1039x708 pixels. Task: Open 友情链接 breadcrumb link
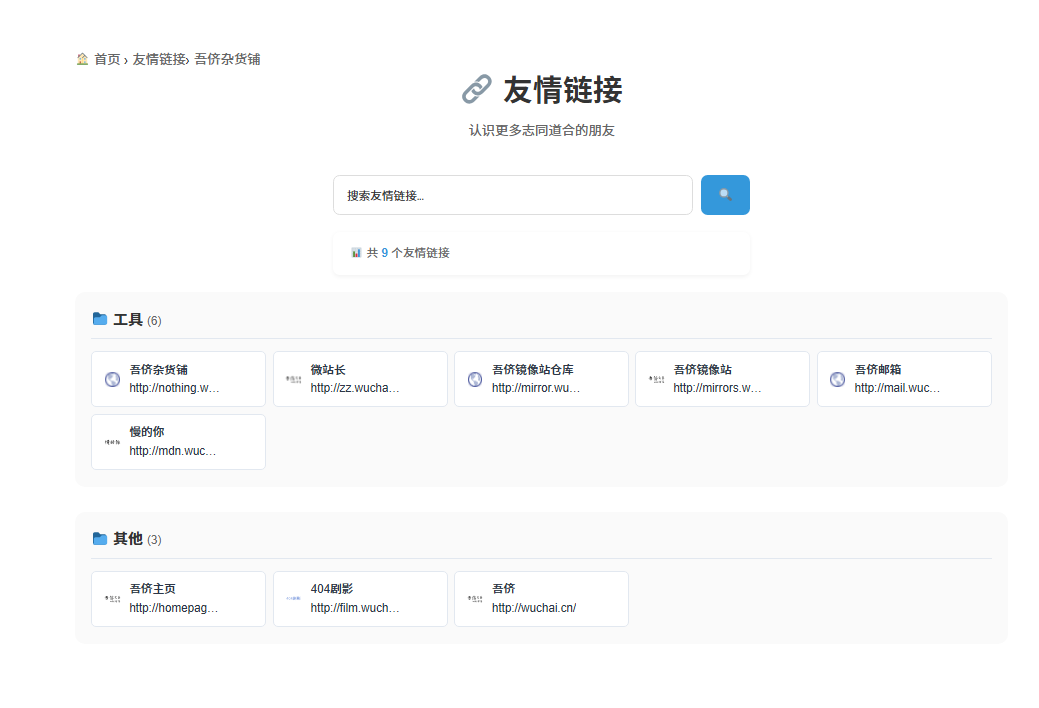(x=159, y=59)
